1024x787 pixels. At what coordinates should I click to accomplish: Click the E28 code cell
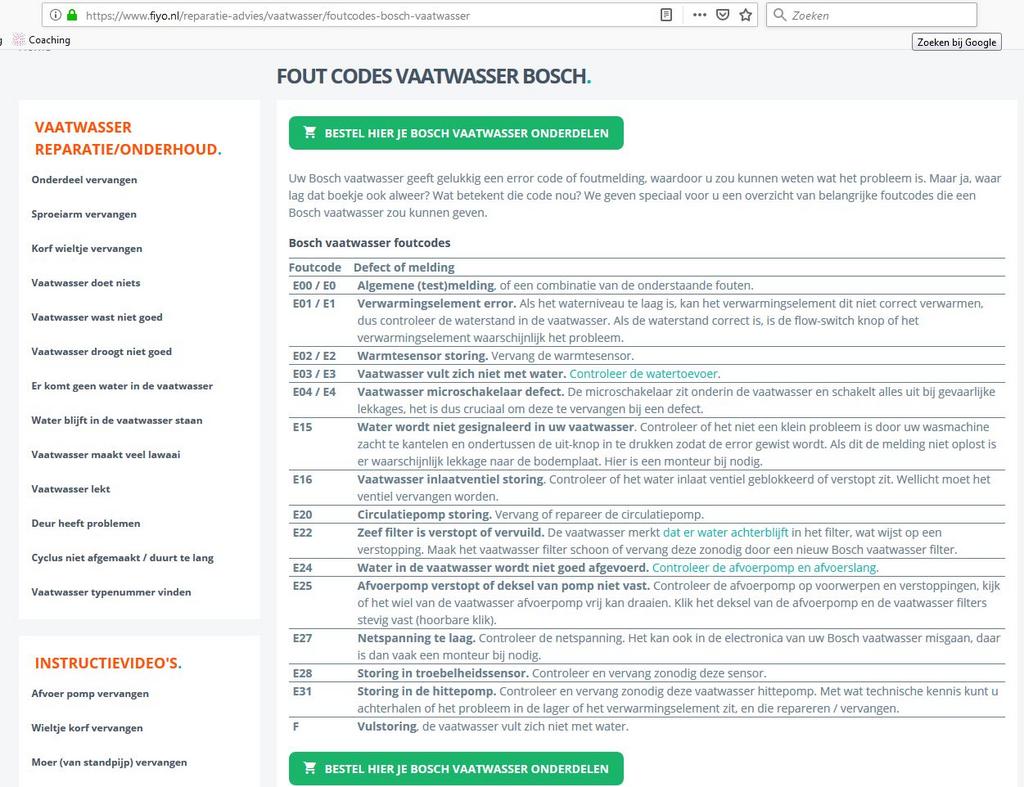click(x=302, y=673)
